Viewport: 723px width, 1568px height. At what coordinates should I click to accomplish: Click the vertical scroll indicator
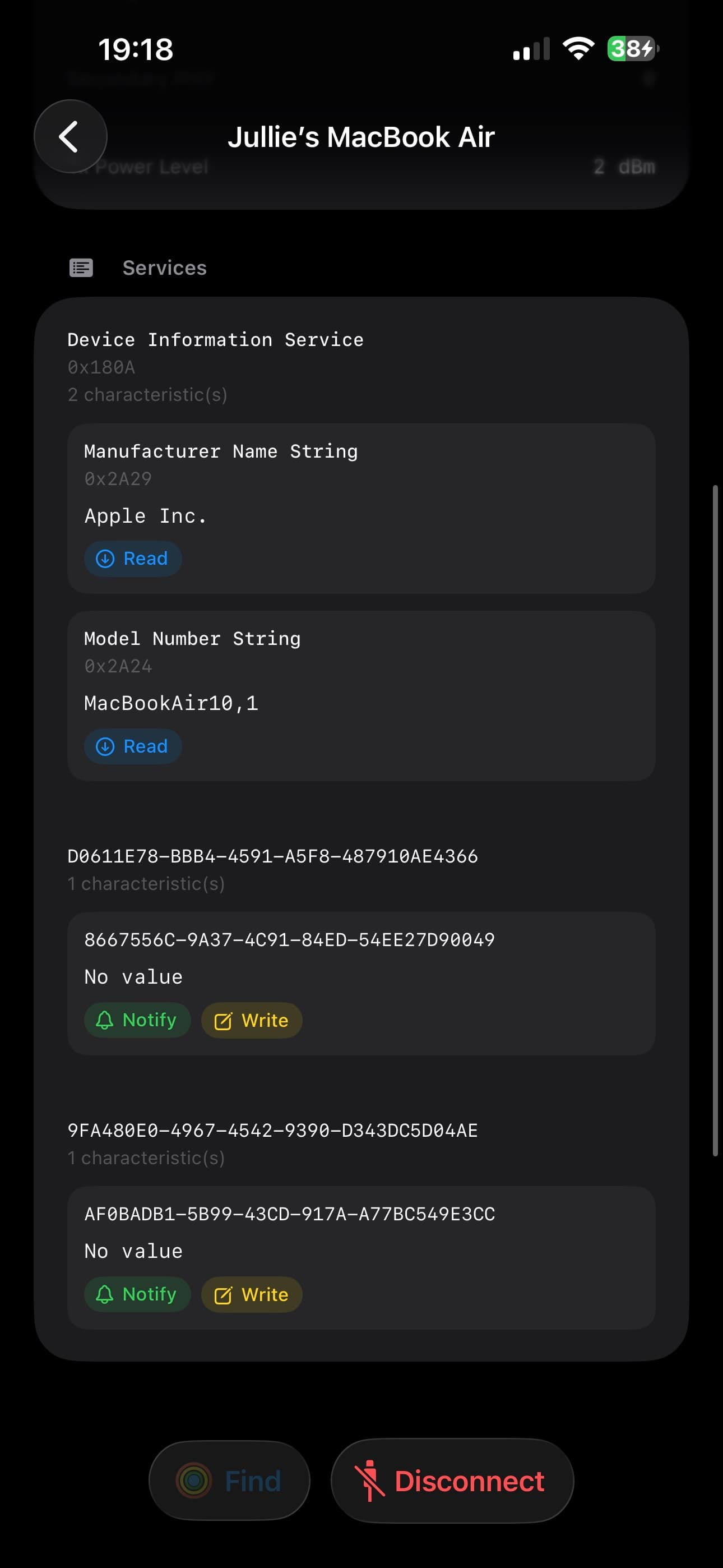716,820
